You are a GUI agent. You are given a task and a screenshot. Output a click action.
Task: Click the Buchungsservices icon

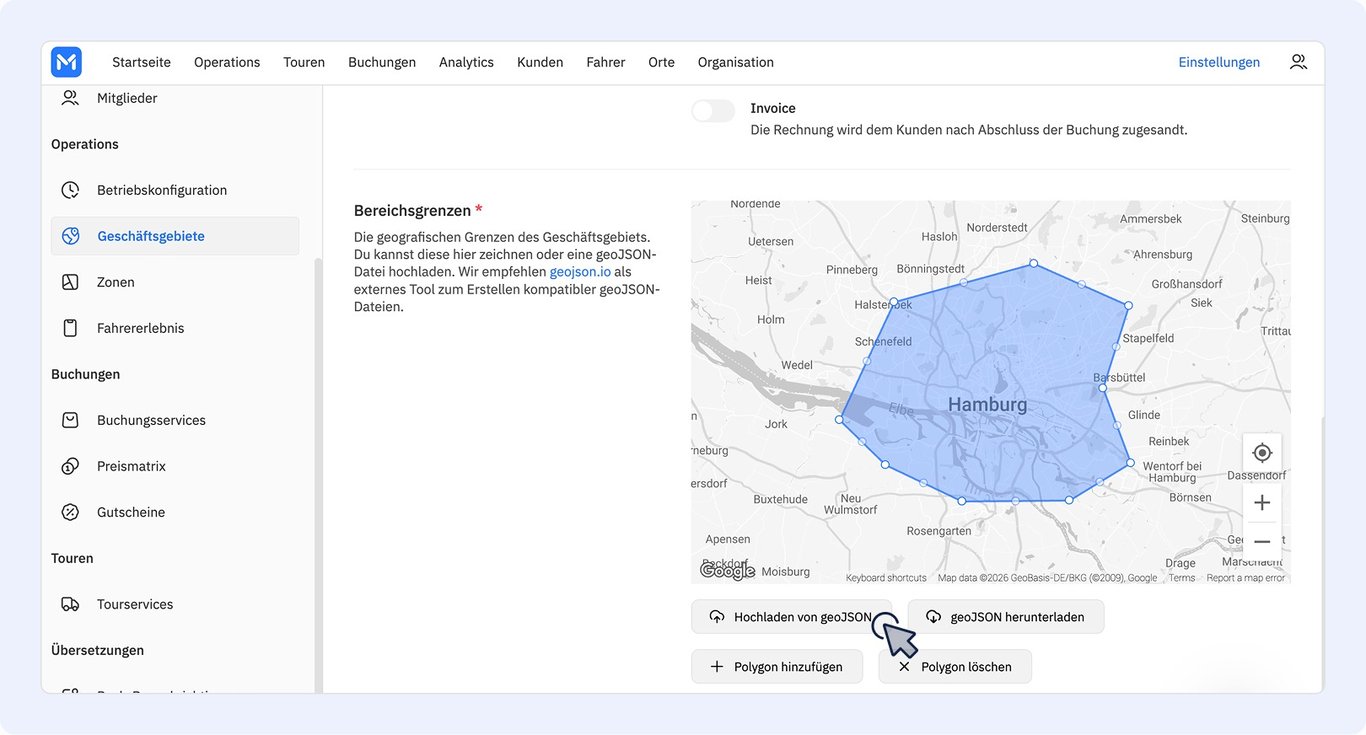[x=70, y=420]
